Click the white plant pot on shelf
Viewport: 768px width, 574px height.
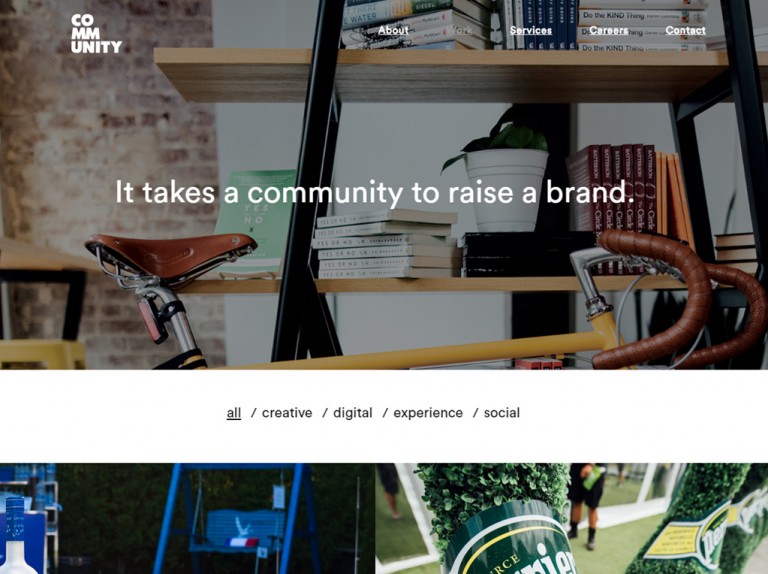point(506,190)
